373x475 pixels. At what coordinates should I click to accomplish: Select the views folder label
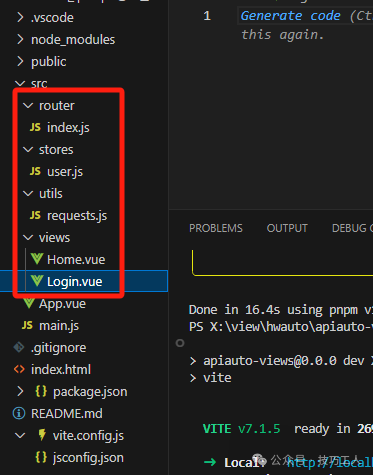click(54, 237)
